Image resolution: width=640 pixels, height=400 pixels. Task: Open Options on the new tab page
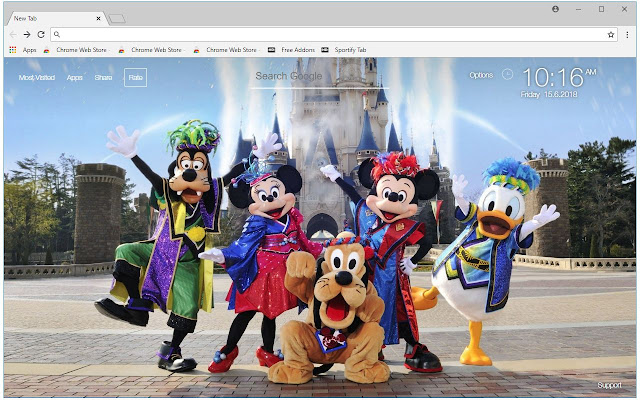pos(481,75)
